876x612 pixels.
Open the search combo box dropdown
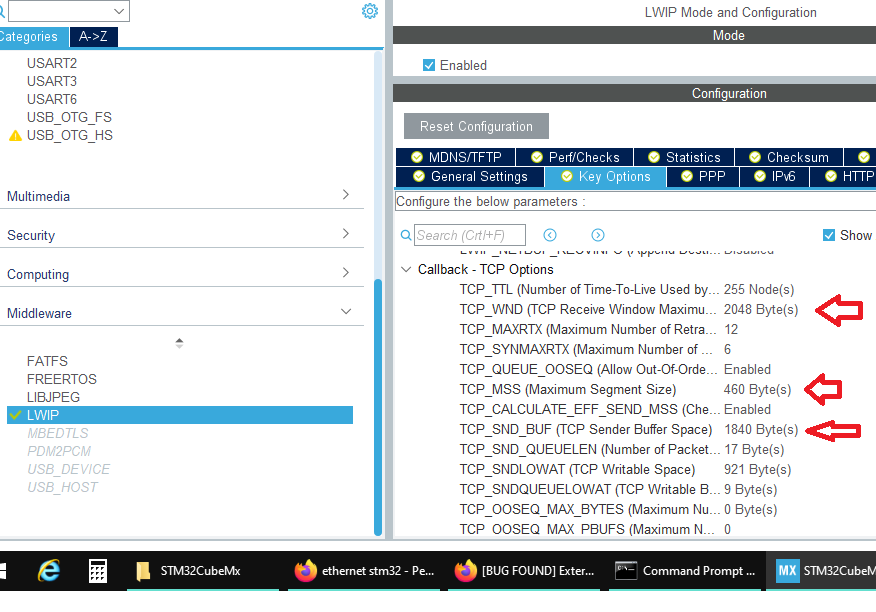[x=118, y=11]
